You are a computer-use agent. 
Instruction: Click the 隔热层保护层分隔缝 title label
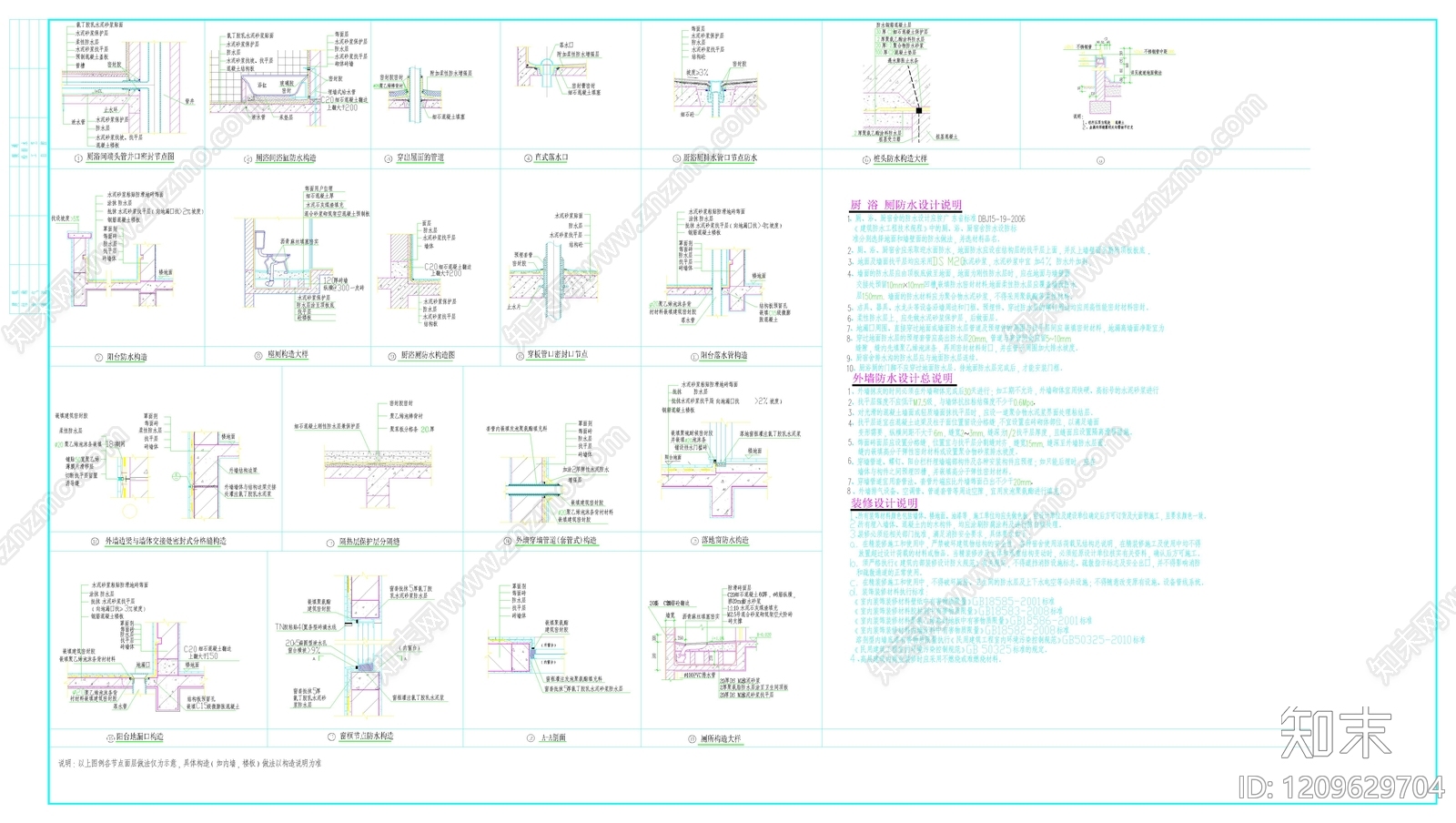tap(369, 542)
